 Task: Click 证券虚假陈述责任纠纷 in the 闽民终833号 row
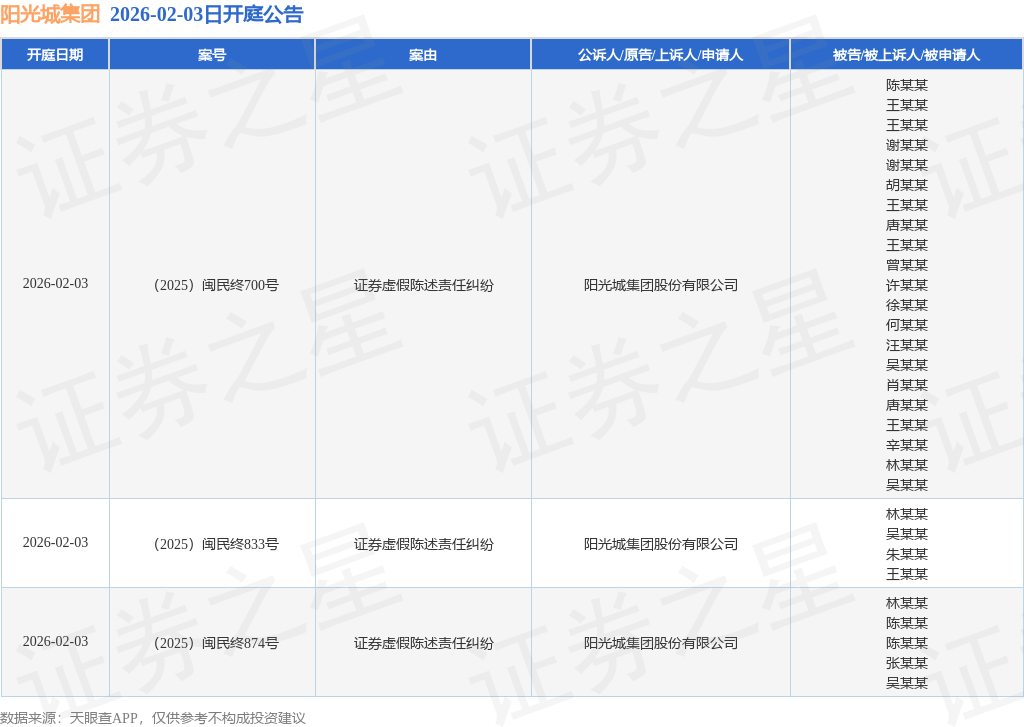(x=423, y=544)
